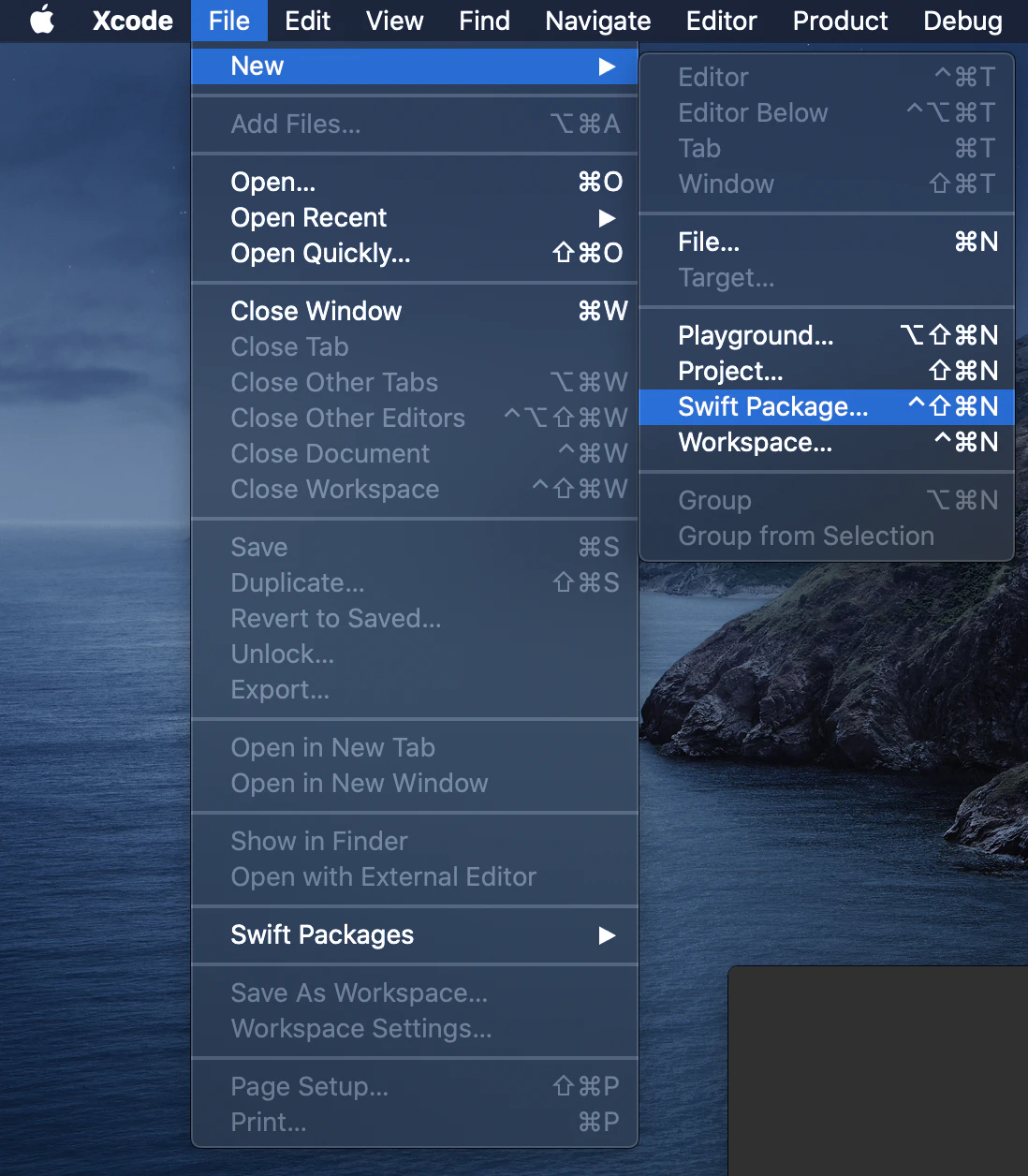Screen dimensions: 1028x1176
Task: Close the File menu in menu bar
Action: [x=229, y=21]
